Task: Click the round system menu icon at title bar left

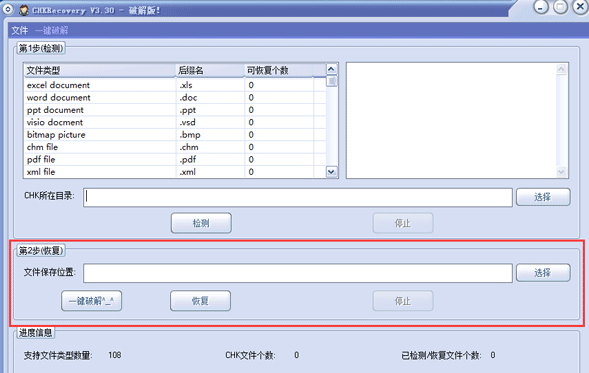Action: (8, 9)
